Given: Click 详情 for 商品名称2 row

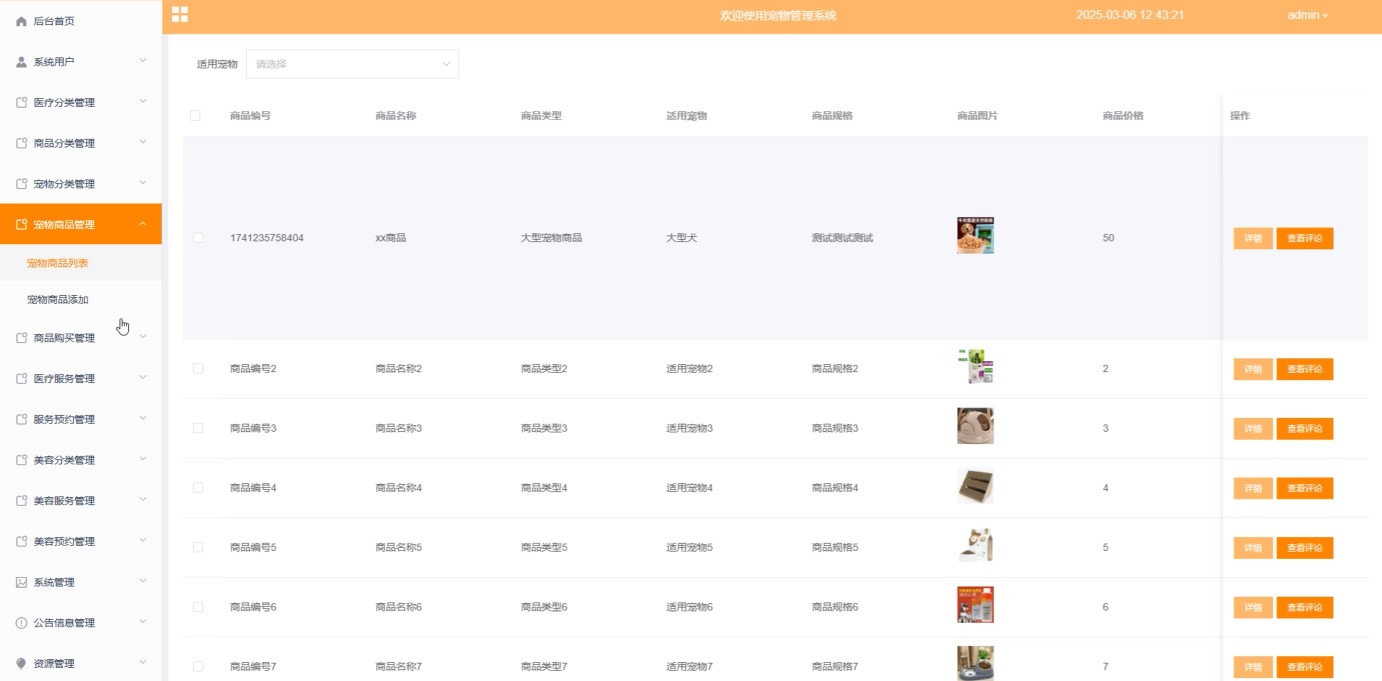Looking at the screenshot, I should tap(1253, 369).
